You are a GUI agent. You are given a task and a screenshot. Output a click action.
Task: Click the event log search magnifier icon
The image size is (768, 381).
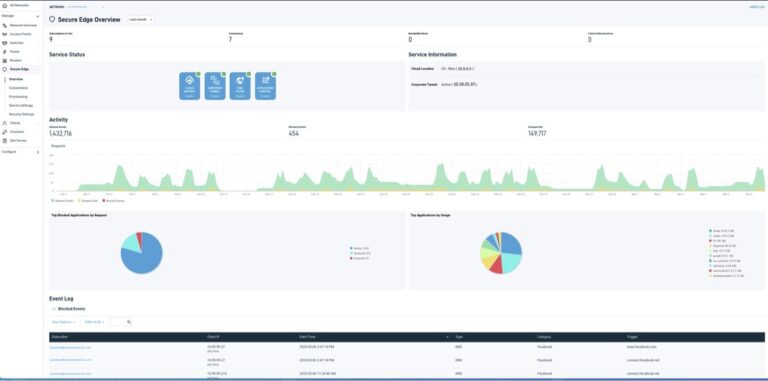point(129,322)
